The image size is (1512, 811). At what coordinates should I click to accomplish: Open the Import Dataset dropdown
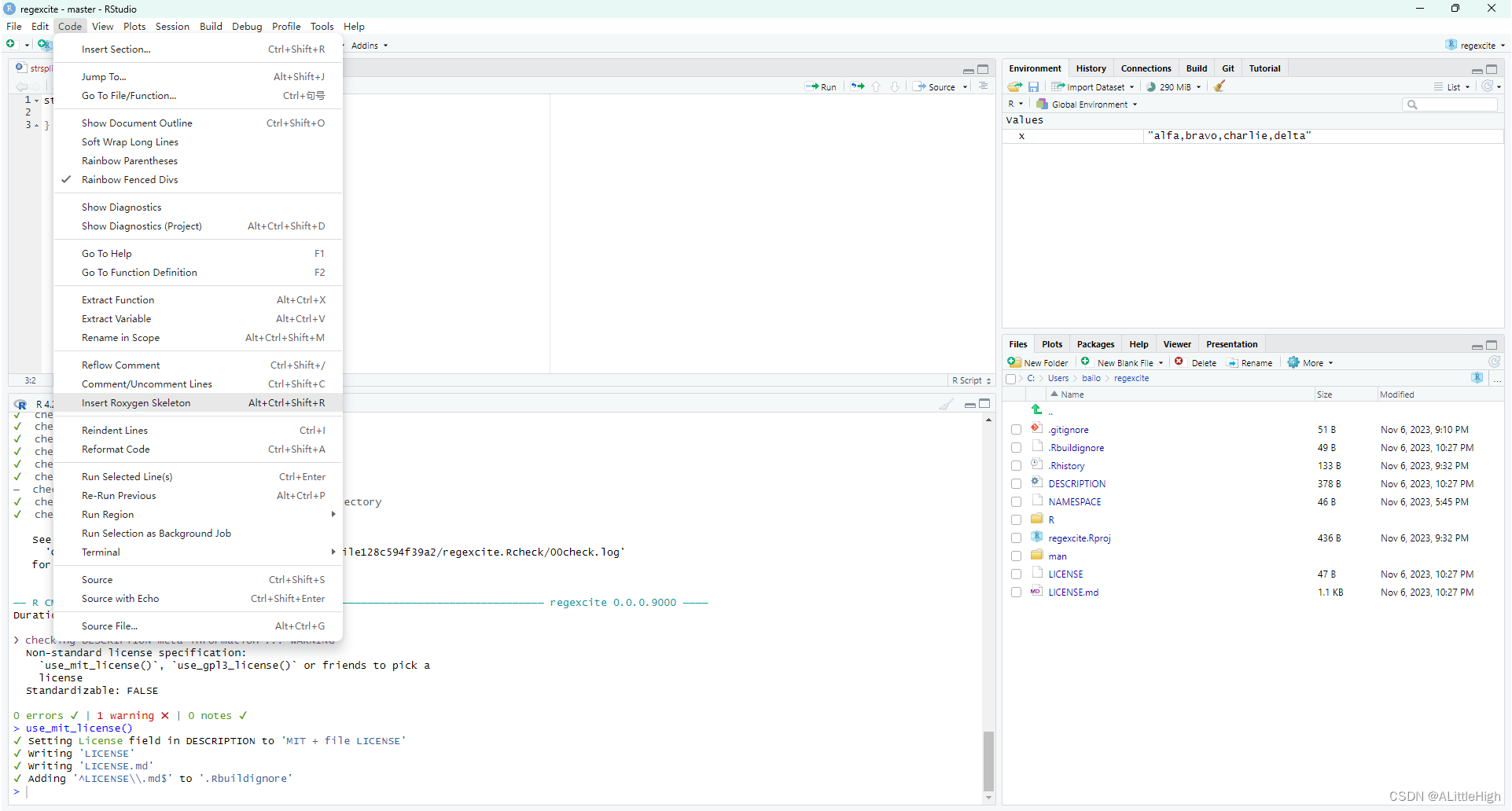(1094, 87)
